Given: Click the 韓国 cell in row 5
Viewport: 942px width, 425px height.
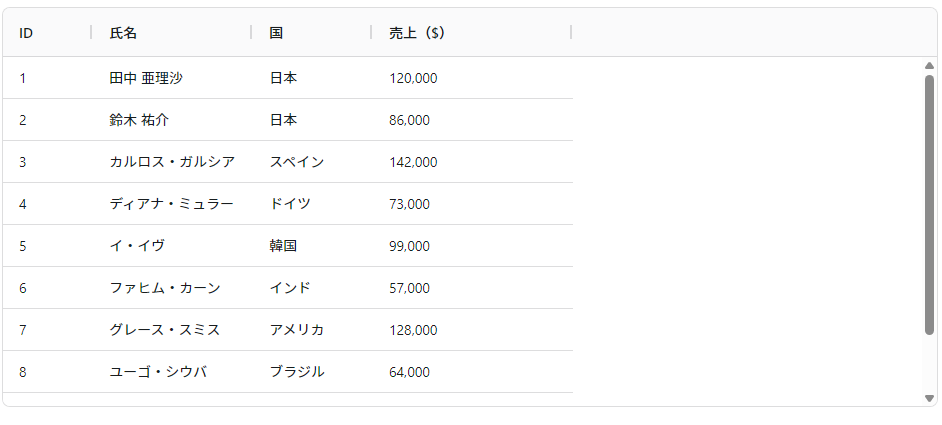Looking at the screenshot, I should tap(311, 246).
